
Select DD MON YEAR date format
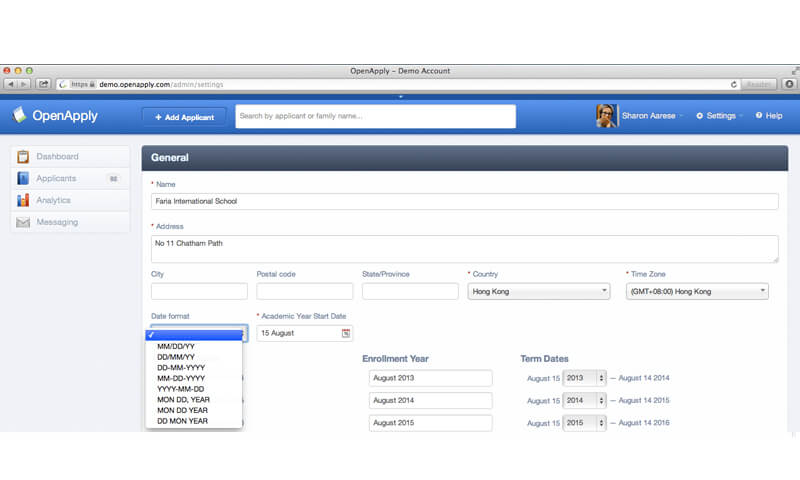coord(194,421)
